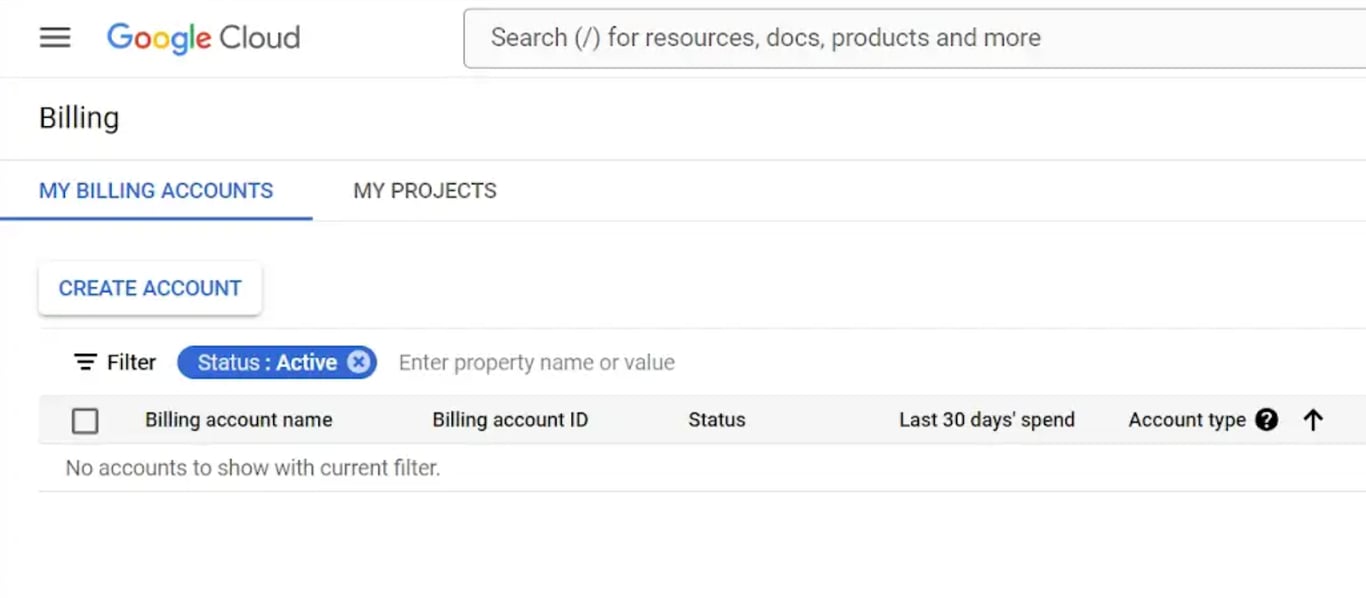Toggle sort order with the up arrow

tap(1313, 420)
